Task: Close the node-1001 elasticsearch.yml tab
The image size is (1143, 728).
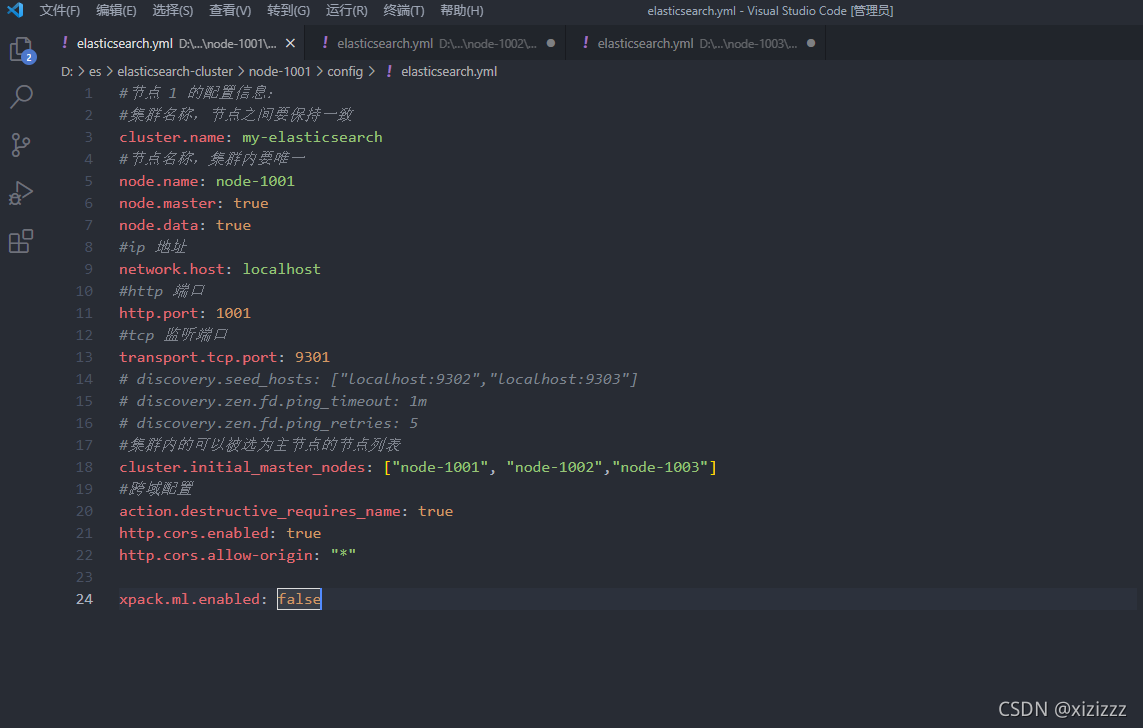Action: (290, 44)
